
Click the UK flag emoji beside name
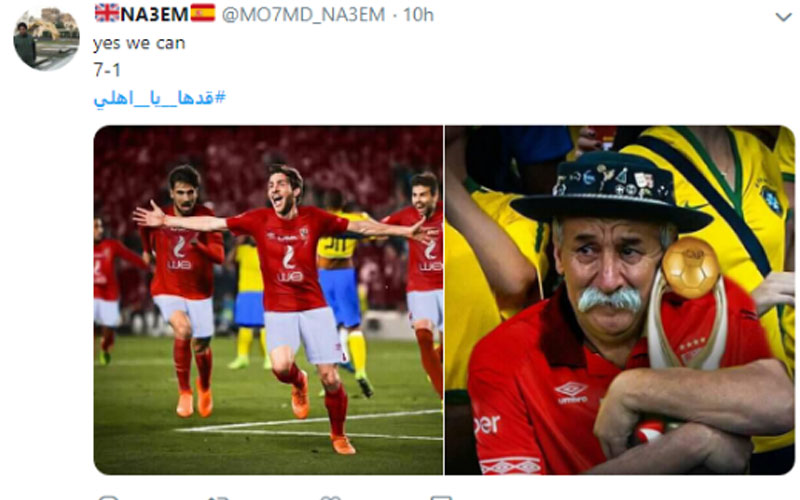[x=107, y=13]
